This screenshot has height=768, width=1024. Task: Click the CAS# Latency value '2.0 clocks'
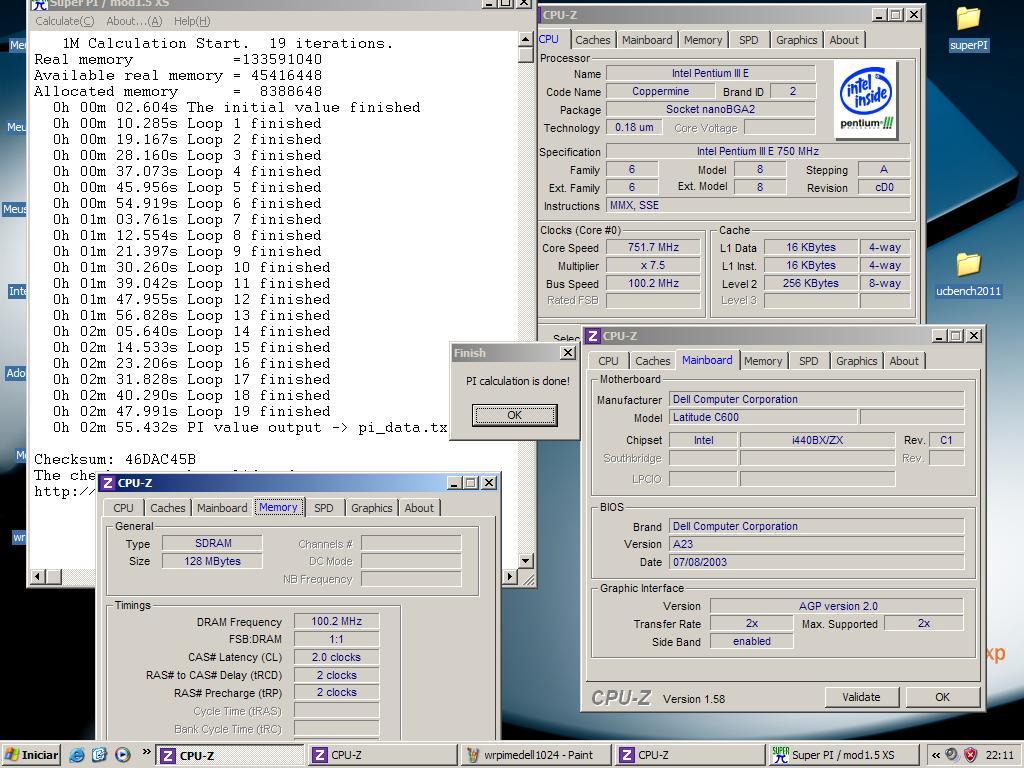(336, 657)
